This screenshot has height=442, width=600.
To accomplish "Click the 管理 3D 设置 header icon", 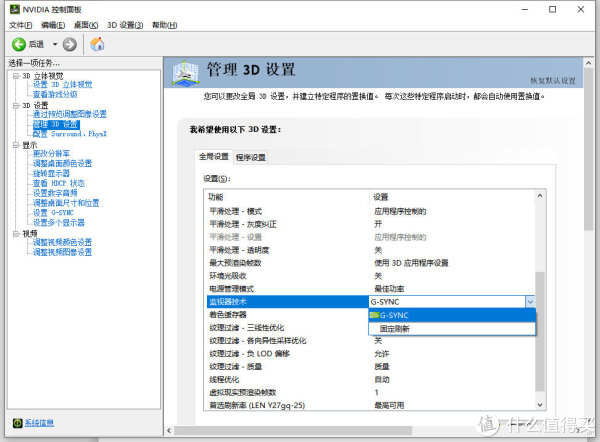I will click(185, 72).
